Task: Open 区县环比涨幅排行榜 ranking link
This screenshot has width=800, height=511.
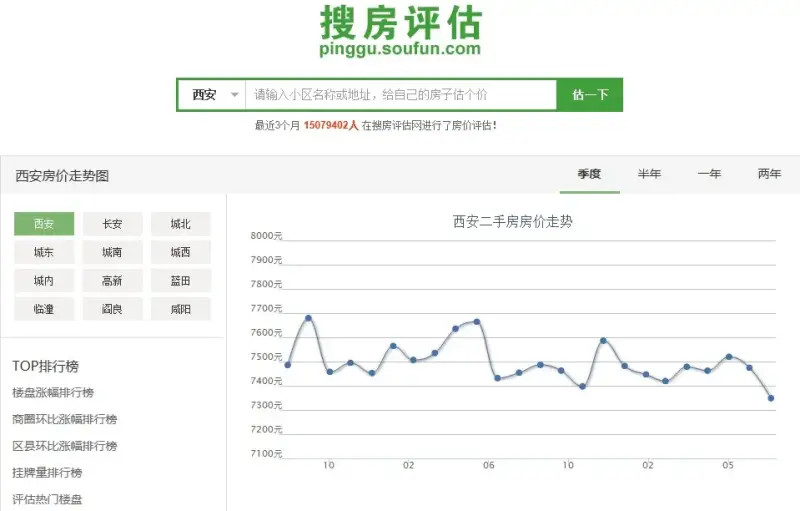Action: click(x=65, y=446)
